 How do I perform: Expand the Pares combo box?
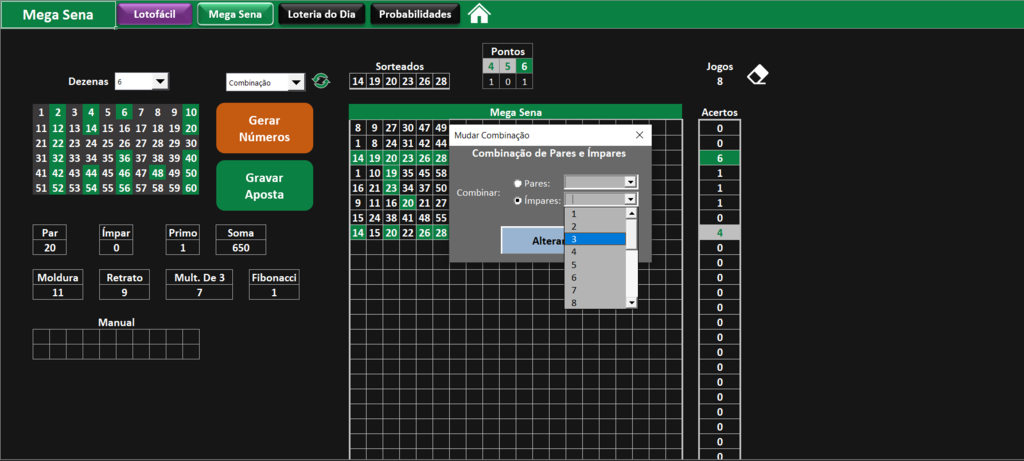630,182
